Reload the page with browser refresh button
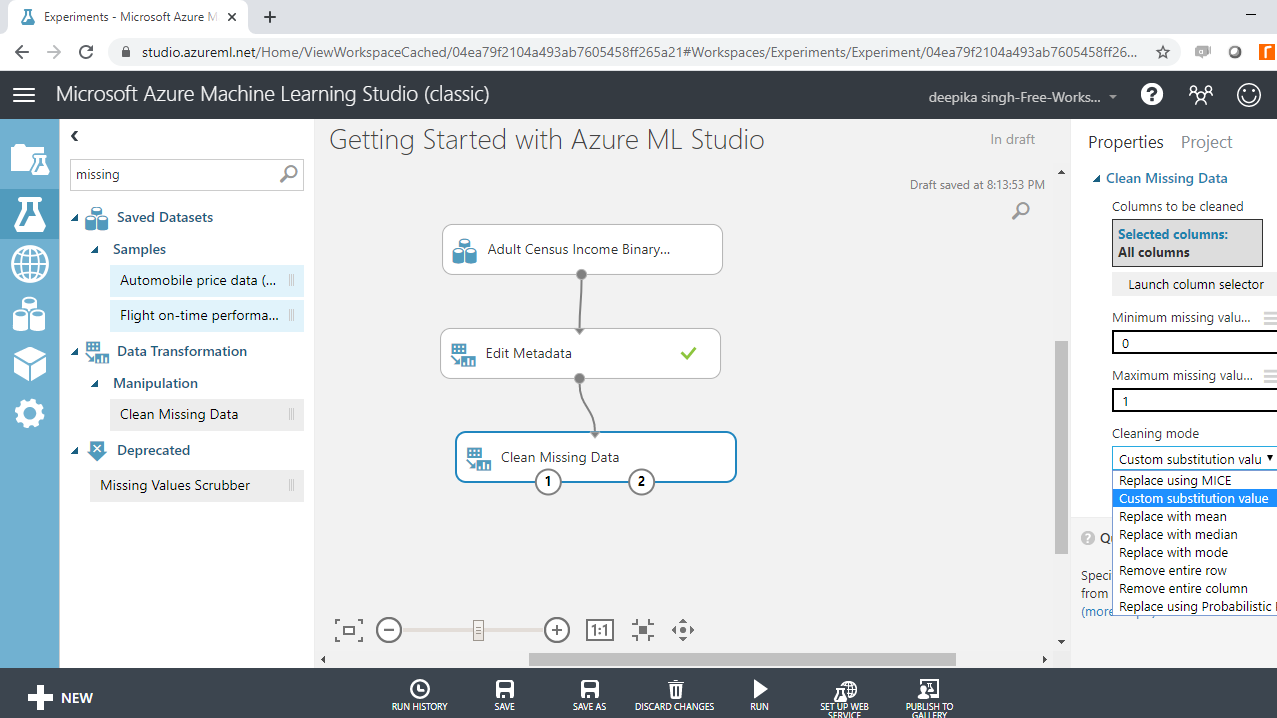Viewport: 1277px width, 718px height. [86, 52]
